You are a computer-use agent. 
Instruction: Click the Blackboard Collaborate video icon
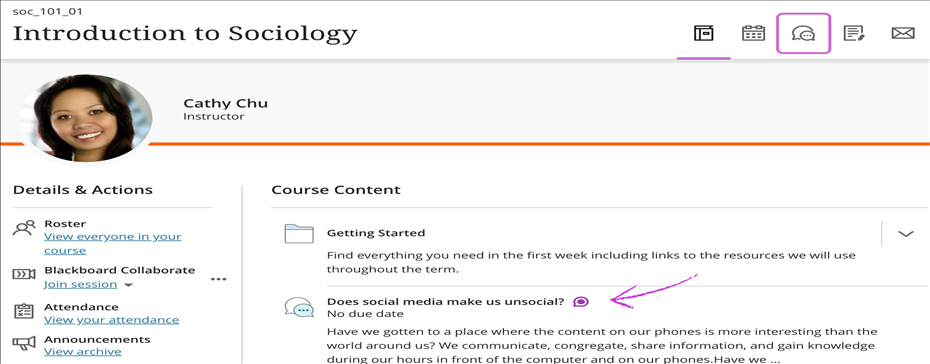[x=24, y=274]
